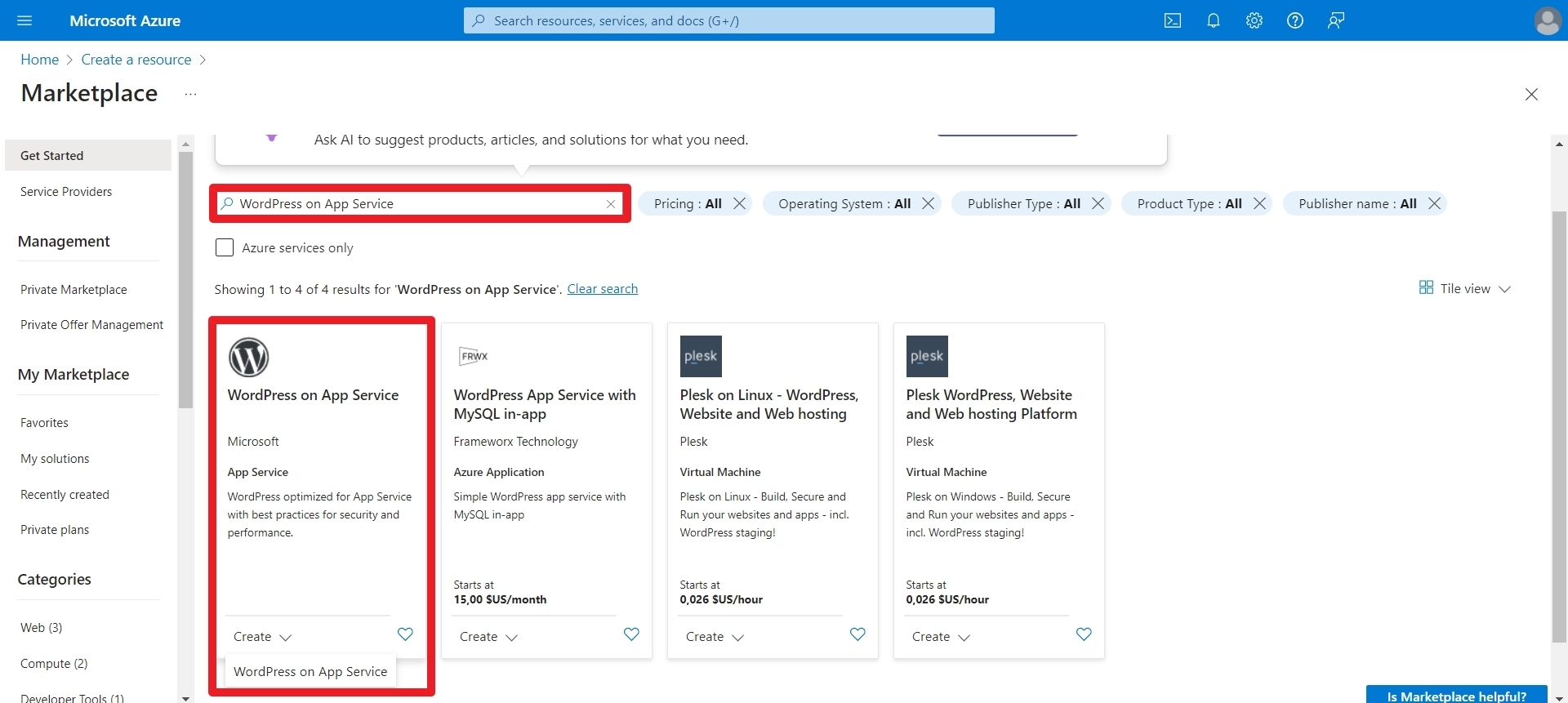Remove the Publisher Type filter
1568x703 pixels.
(x=1098, y=203)
